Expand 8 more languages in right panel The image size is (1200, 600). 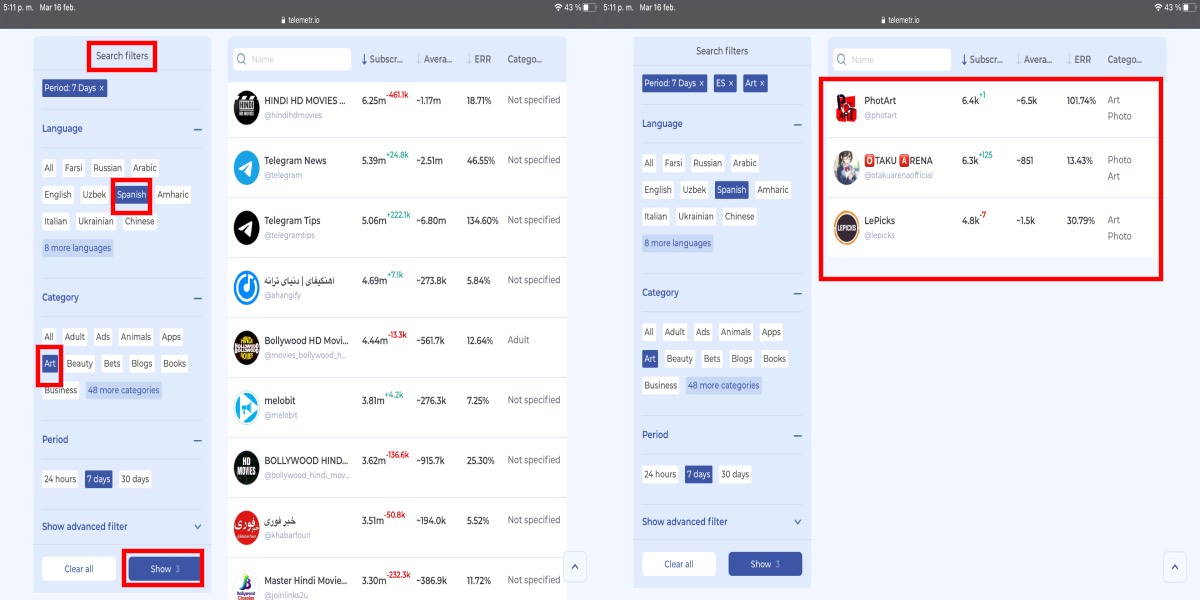tap(678, 243)
